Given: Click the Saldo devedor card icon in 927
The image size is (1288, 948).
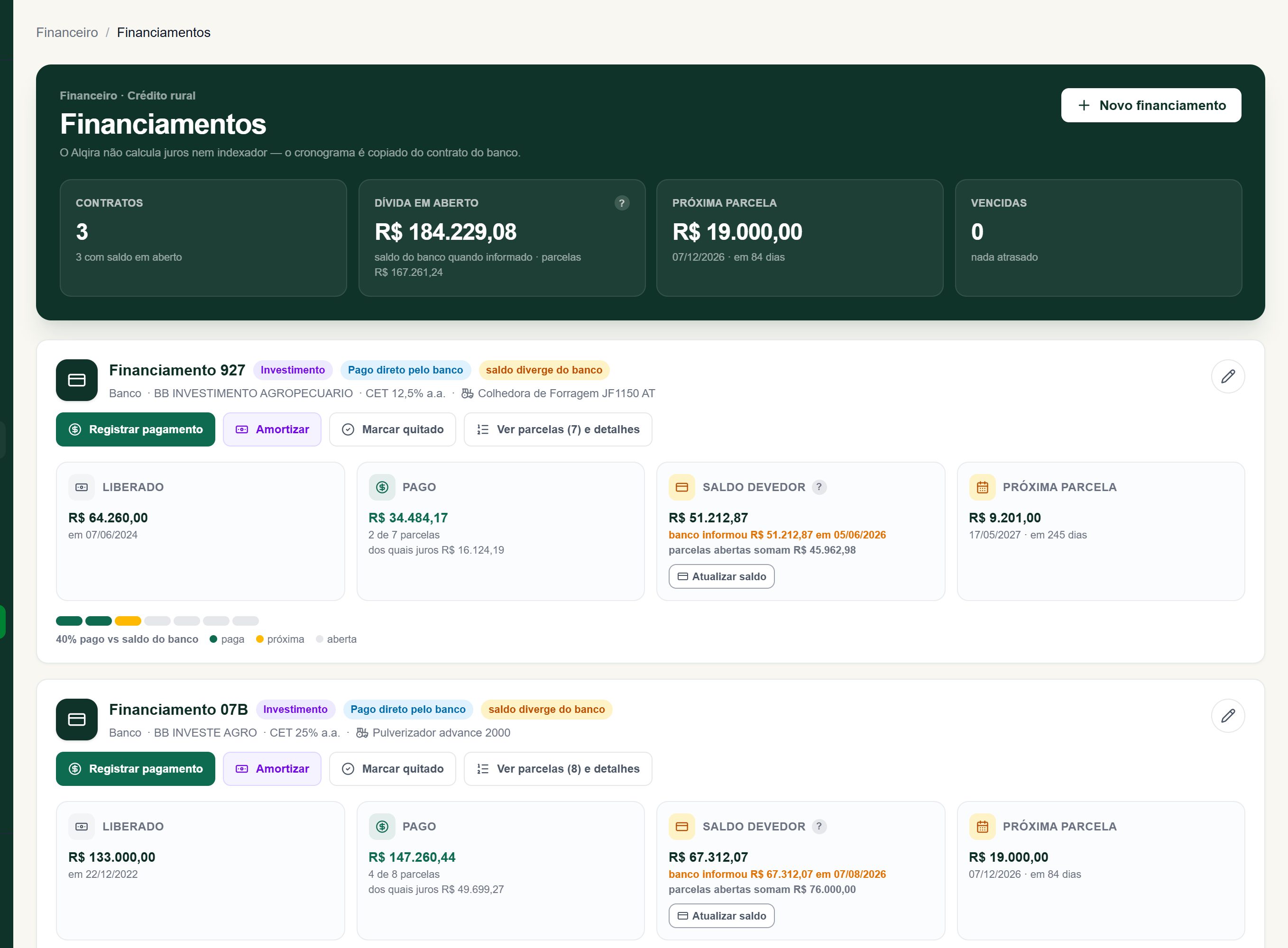Looking at the screenshot, I should (682, 487).
